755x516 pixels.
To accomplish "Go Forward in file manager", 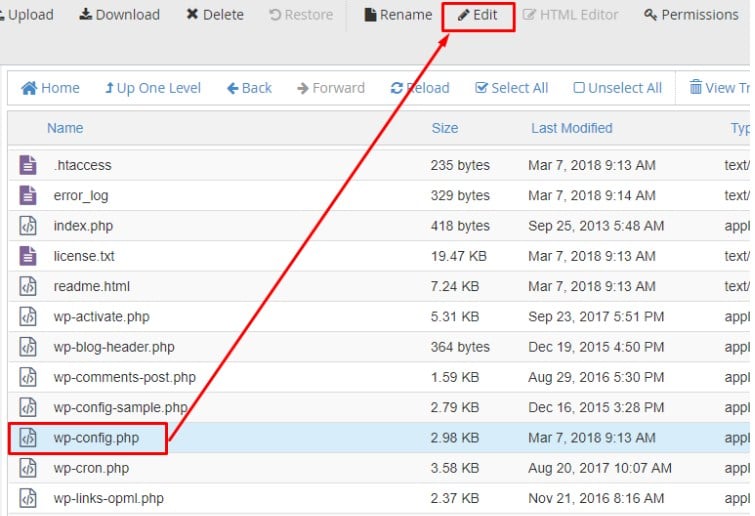I will click(x=331, y=88).
